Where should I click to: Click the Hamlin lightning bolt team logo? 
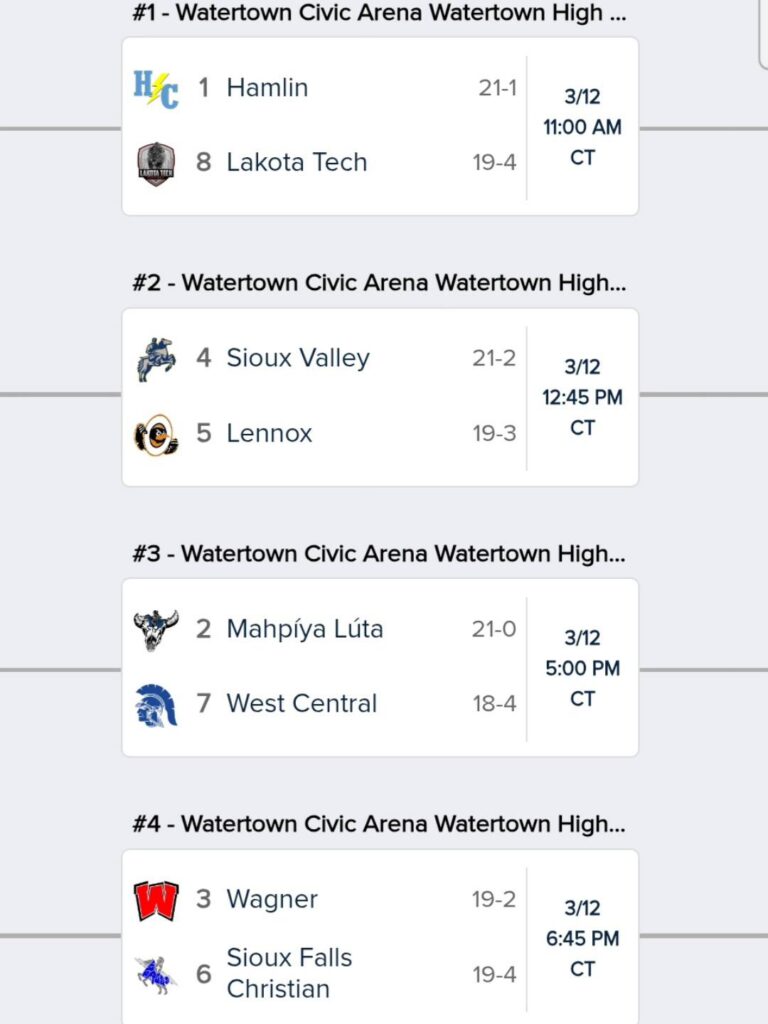coord(156,88)
